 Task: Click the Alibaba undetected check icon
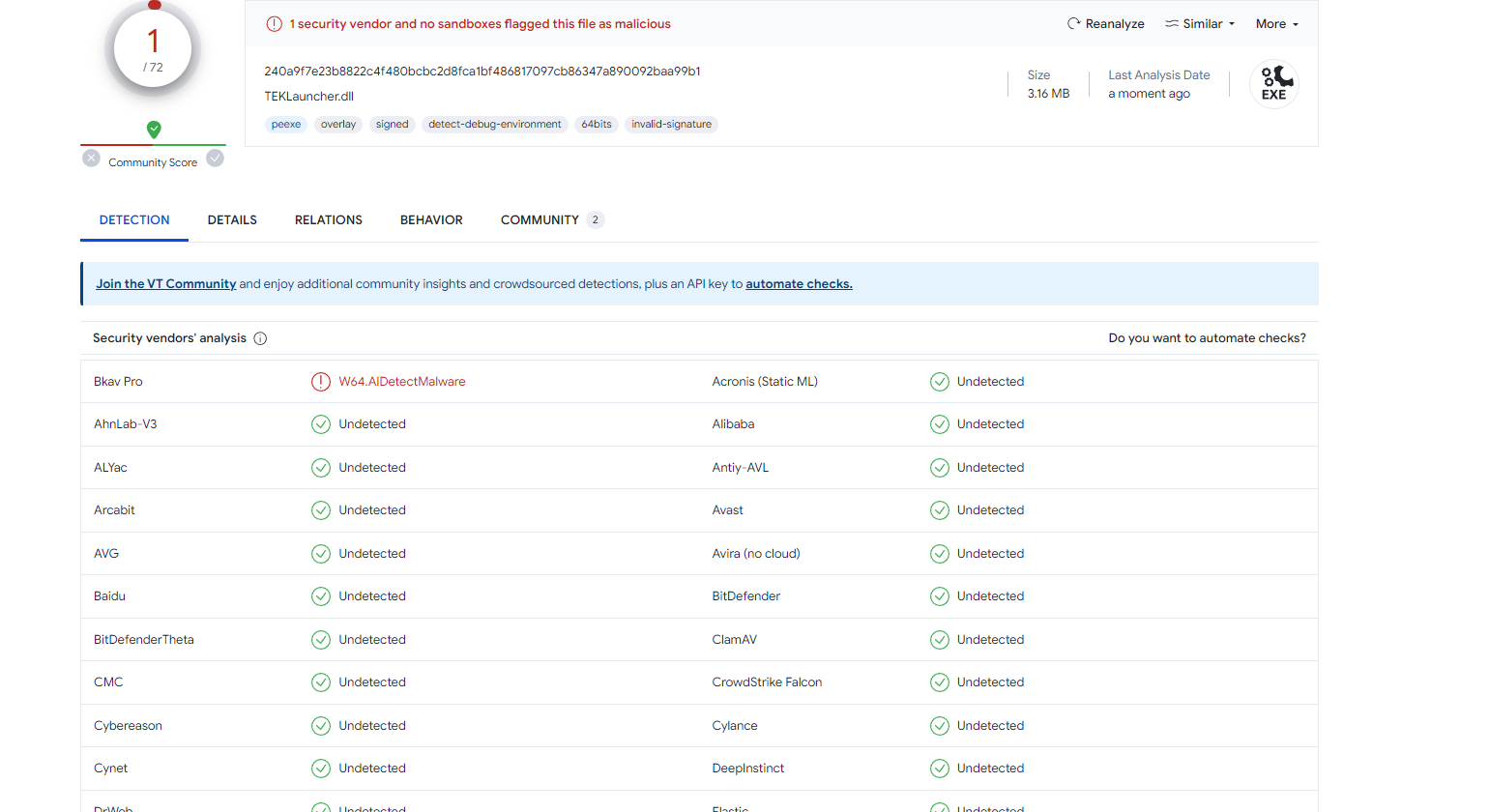coord(940,424)
